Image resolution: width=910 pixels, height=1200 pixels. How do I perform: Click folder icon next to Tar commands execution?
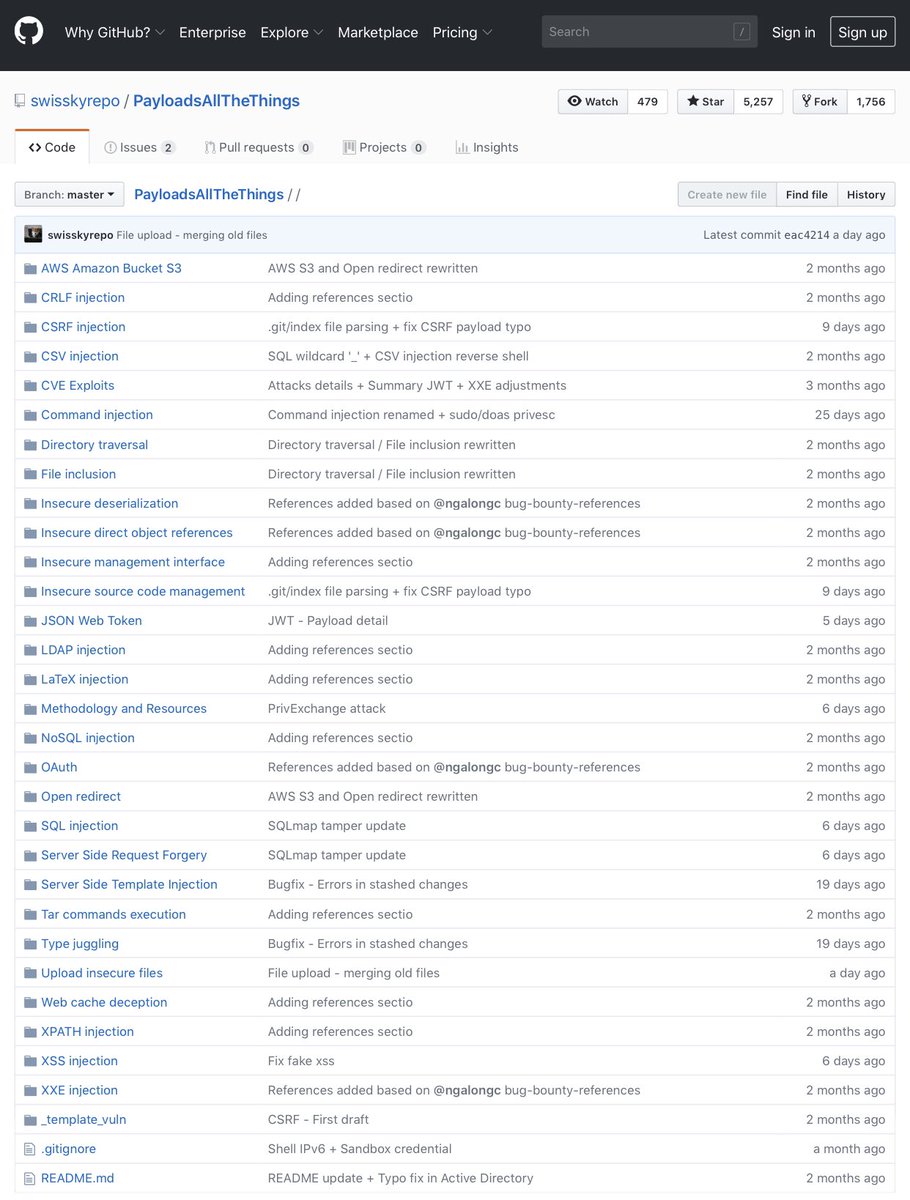pos(30,914)
